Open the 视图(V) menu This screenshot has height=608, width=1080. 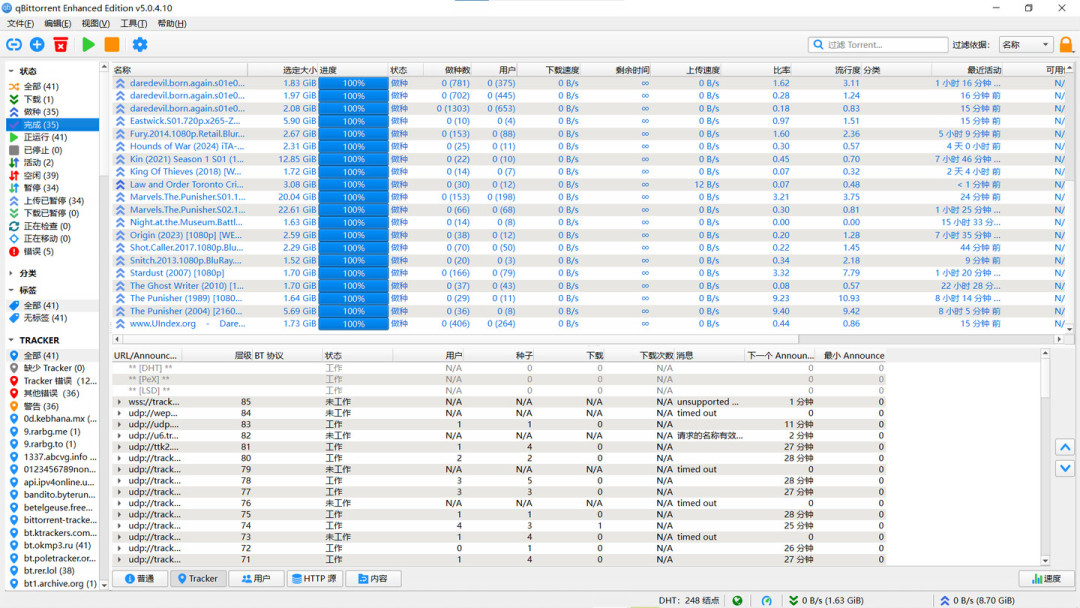coord(95,23)
